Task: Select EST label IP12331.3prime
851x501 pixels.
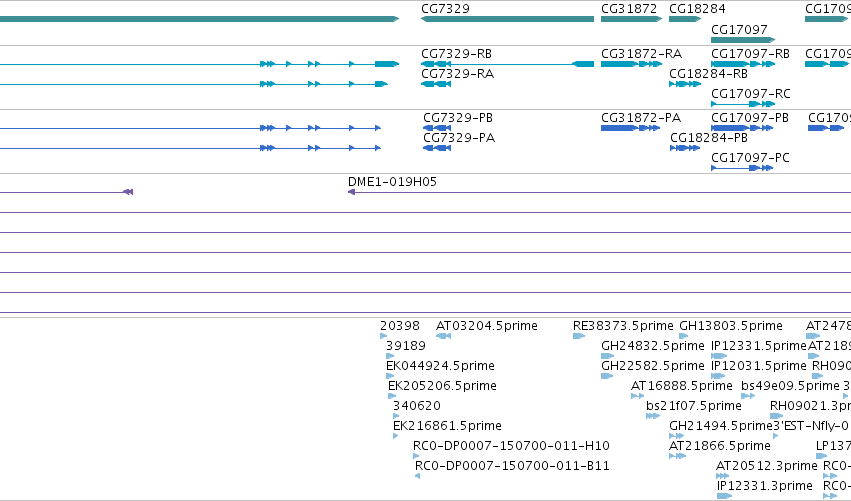Action: [765, 486]
